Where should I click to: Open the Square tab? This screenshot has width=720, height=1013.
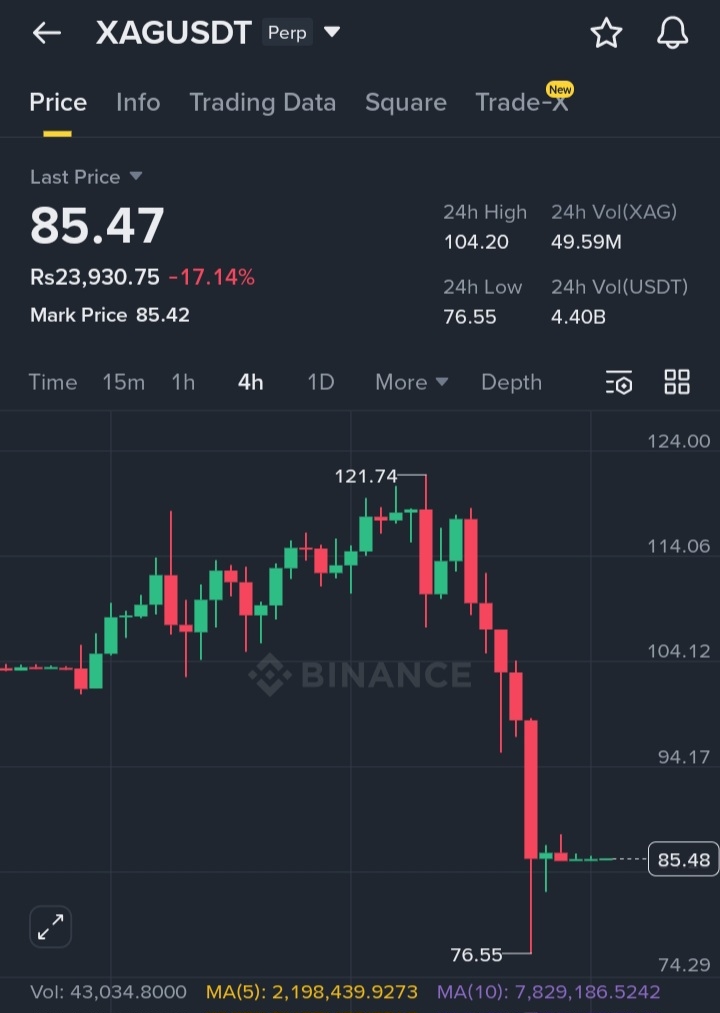point(405,102)
